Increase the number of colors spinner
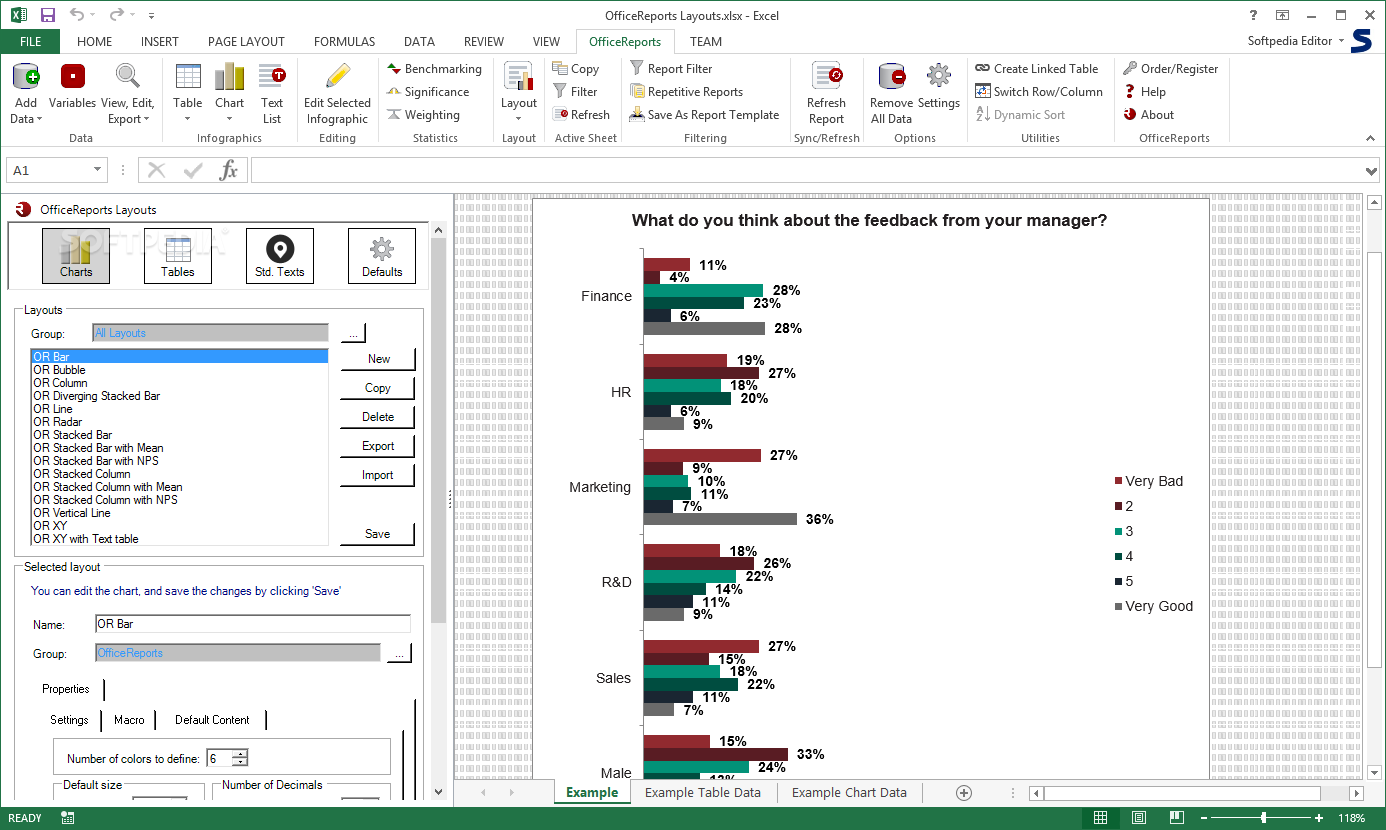Image resolution: width=1386 pixels, height=830 pixels. pyautogui.click(x=240, y=754)
